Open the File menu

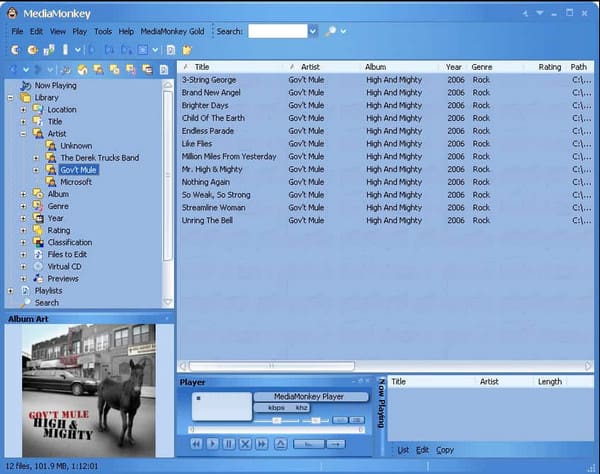coord(17,31)
